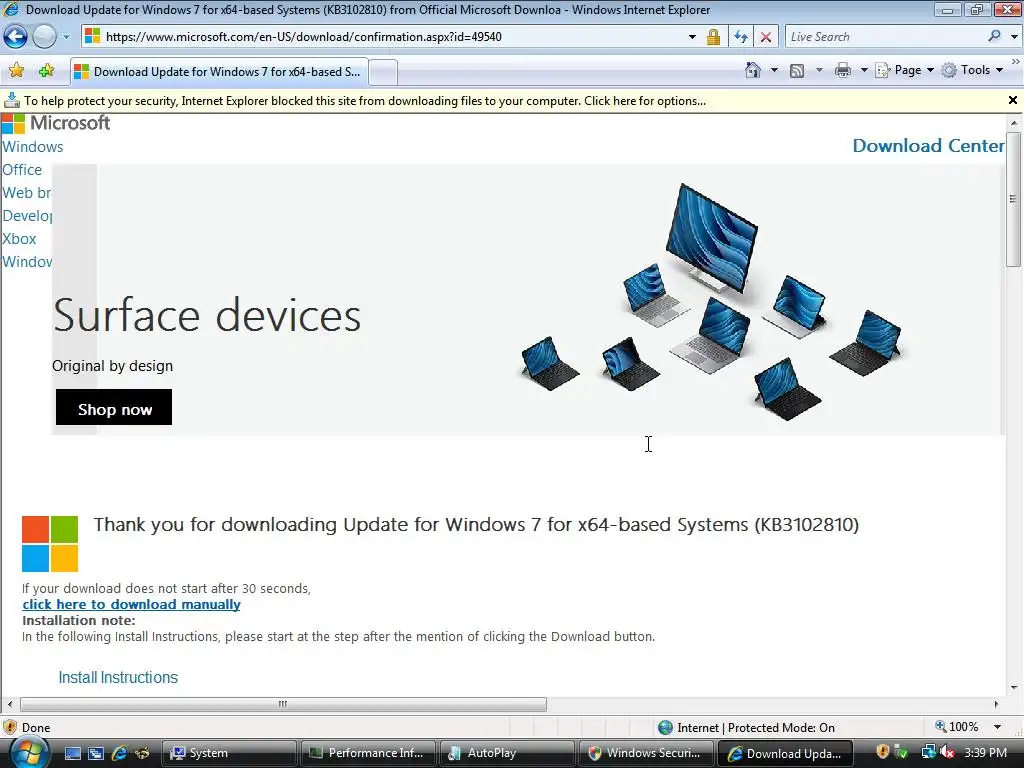
Task: Click the browser Forward arrow button
Action: (44, 37)
